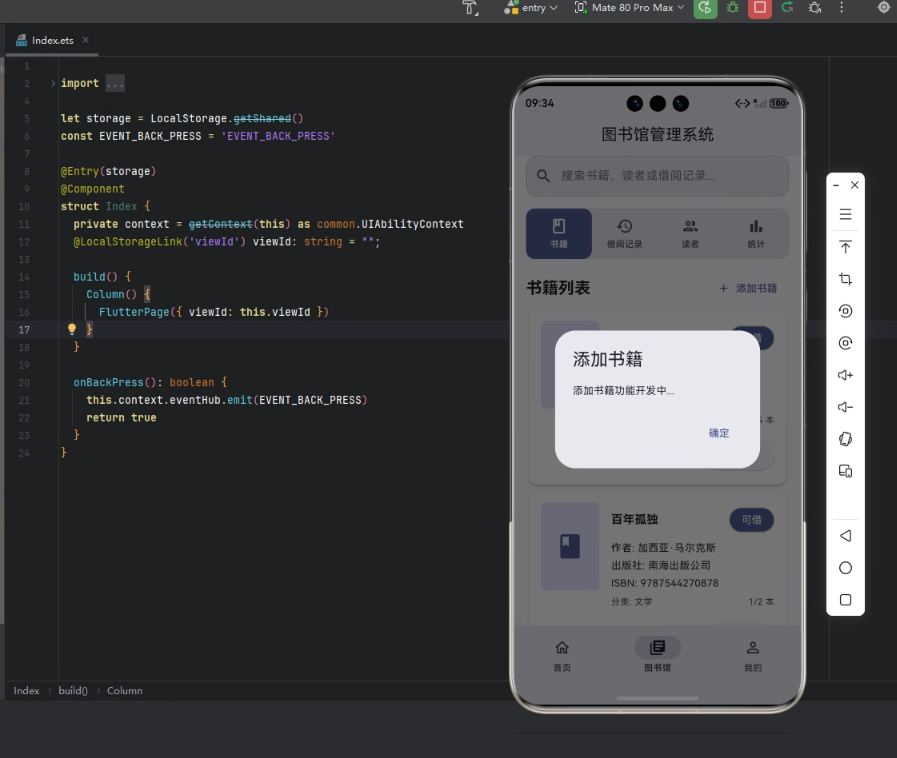Click the Index breadcrumb item
Image resolution: width=897 pixels, height=758 pixels.
coord(26,690)
